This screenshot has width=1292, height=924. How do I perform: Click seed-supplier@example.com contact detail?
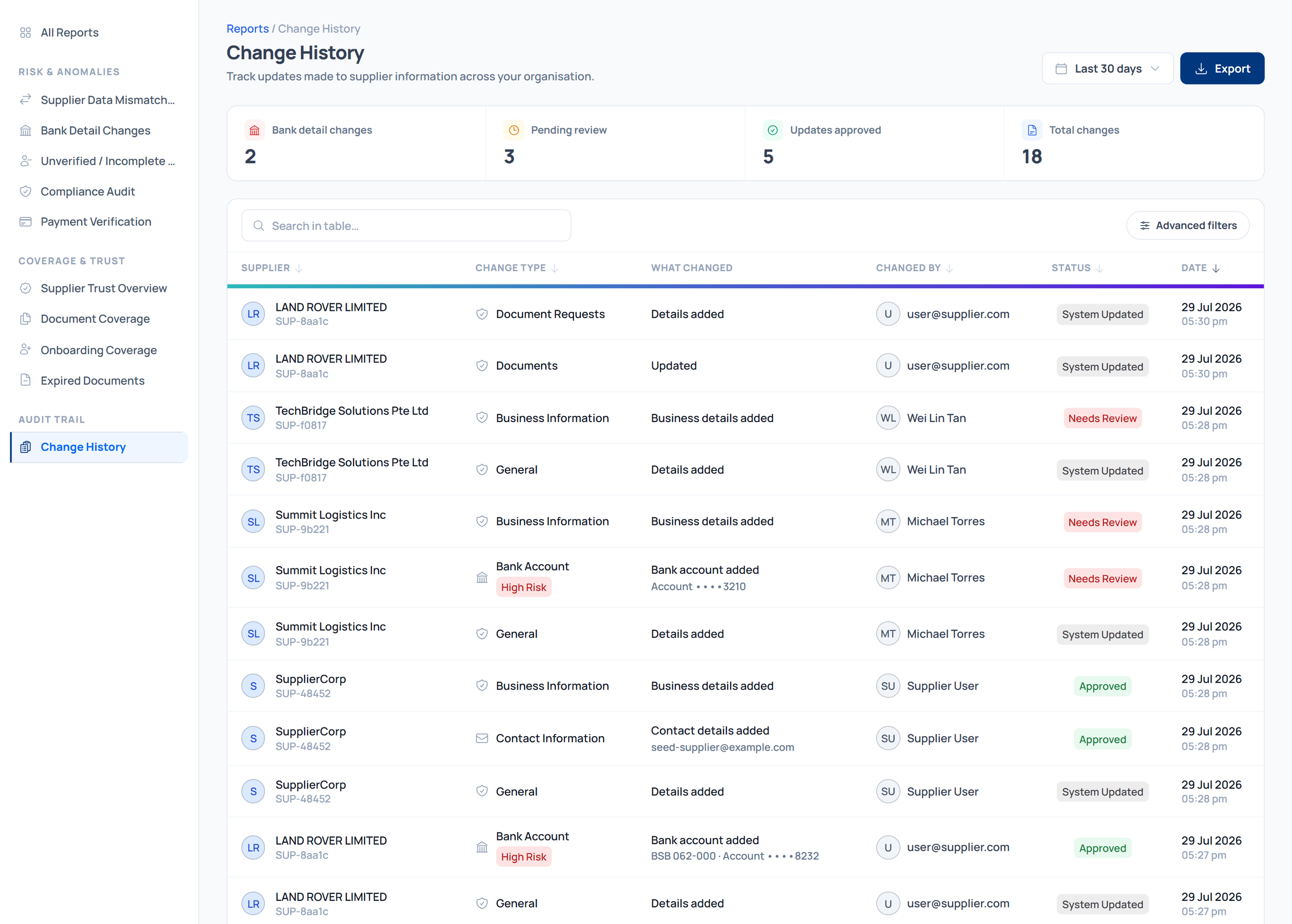(722, 747)
